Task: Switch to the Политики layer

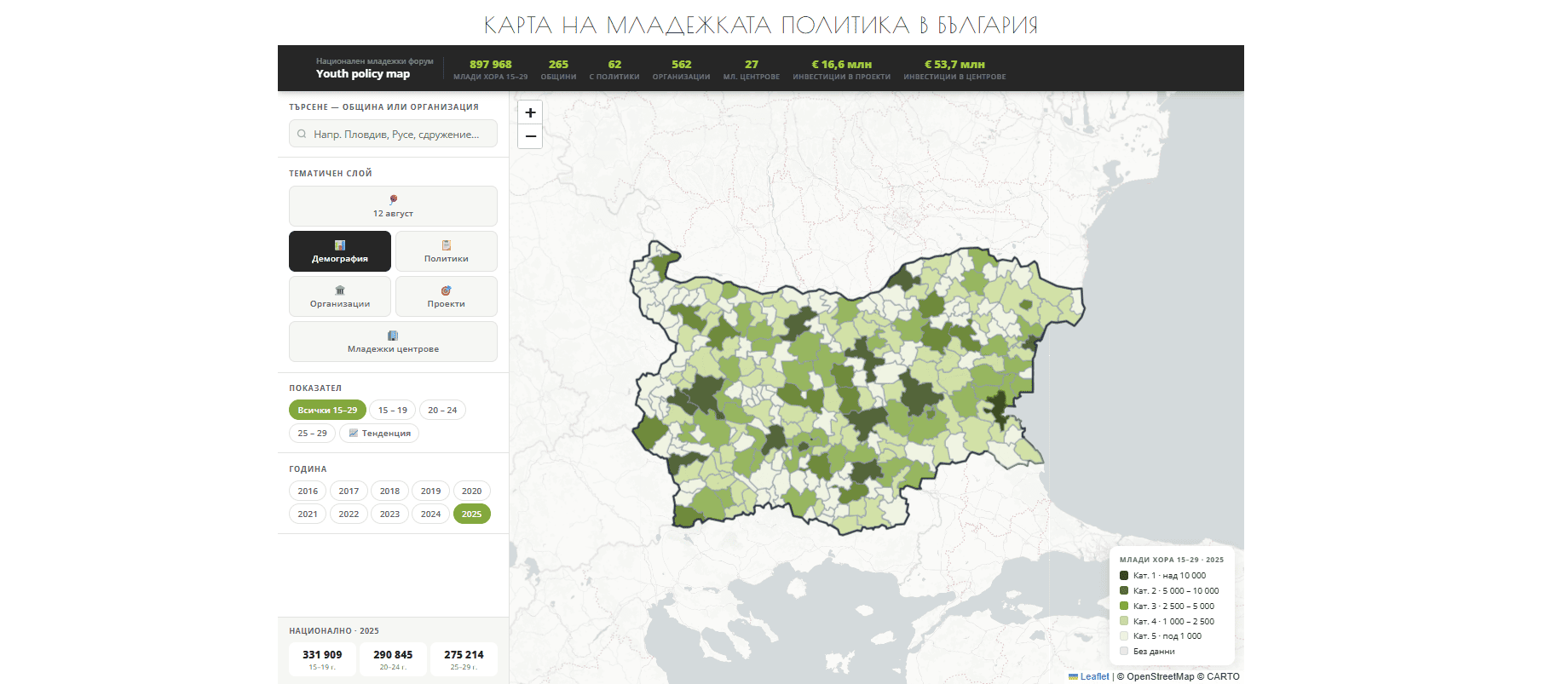Action: pyautogui.click(x=447, y=251)
